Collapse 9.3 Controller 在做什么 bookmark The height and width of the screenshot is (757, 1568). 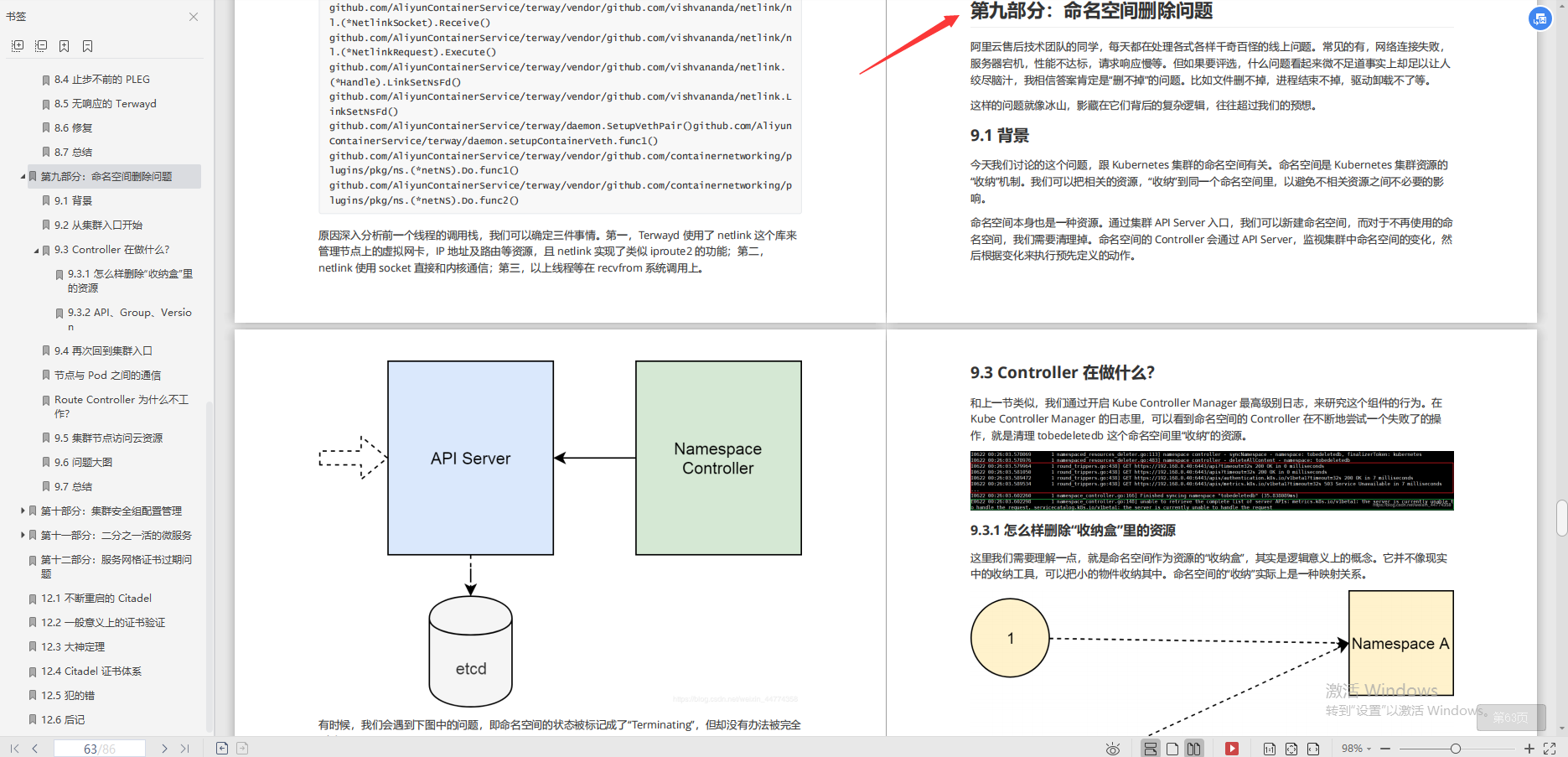click(36, 250)
